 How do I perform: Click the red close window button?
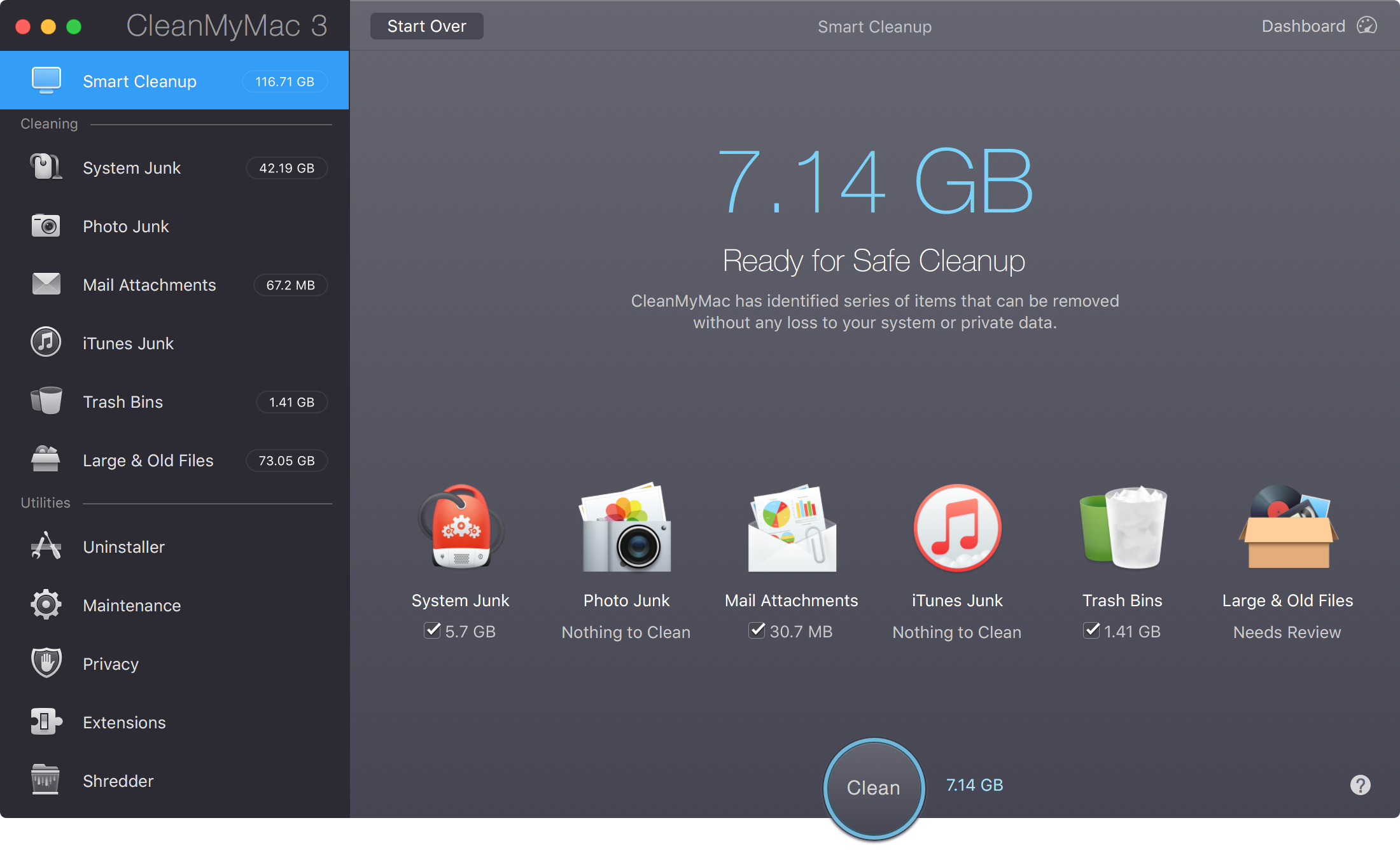point(23,26)
